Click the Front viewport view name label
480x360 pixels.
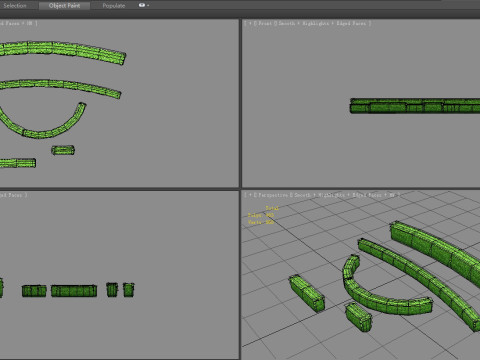click(265, 23)
